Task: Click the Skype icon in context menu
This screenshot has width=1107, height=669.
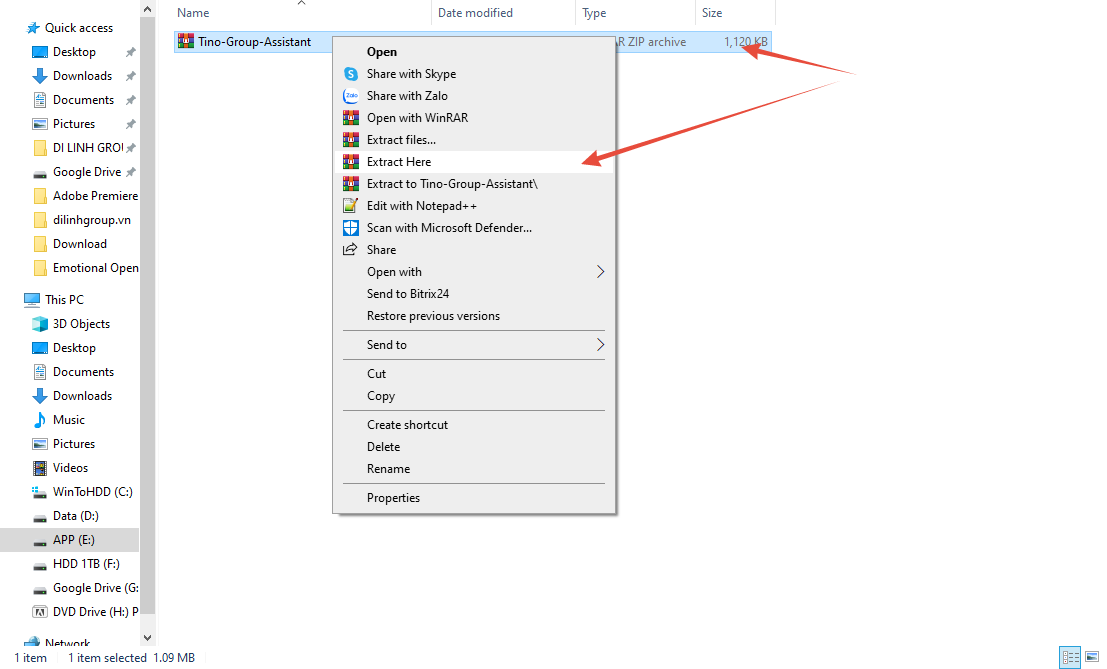Action: [x=351, y=74]
